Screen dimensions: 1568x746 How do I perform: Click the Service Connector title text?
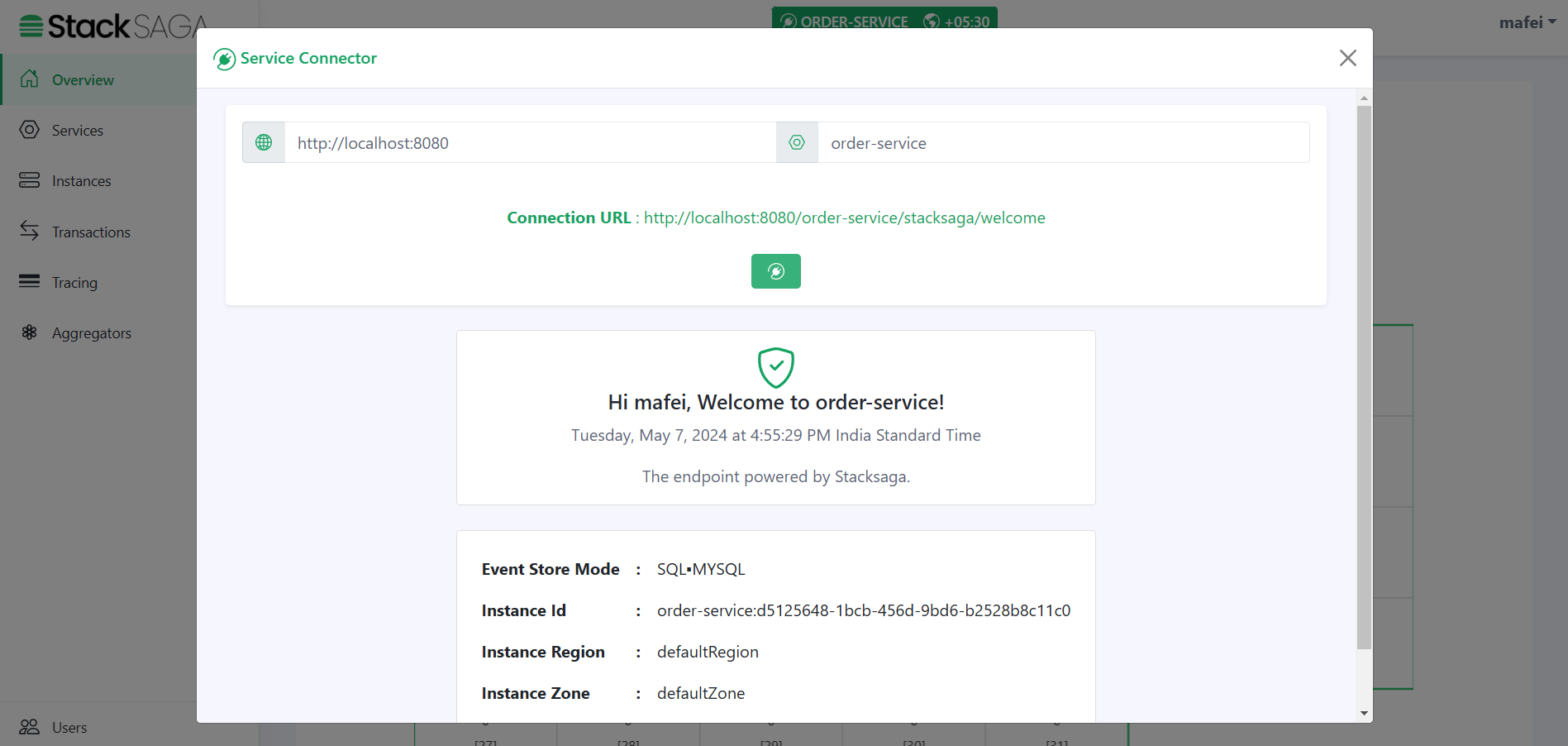pyautogui.click(x=308, y=58)
